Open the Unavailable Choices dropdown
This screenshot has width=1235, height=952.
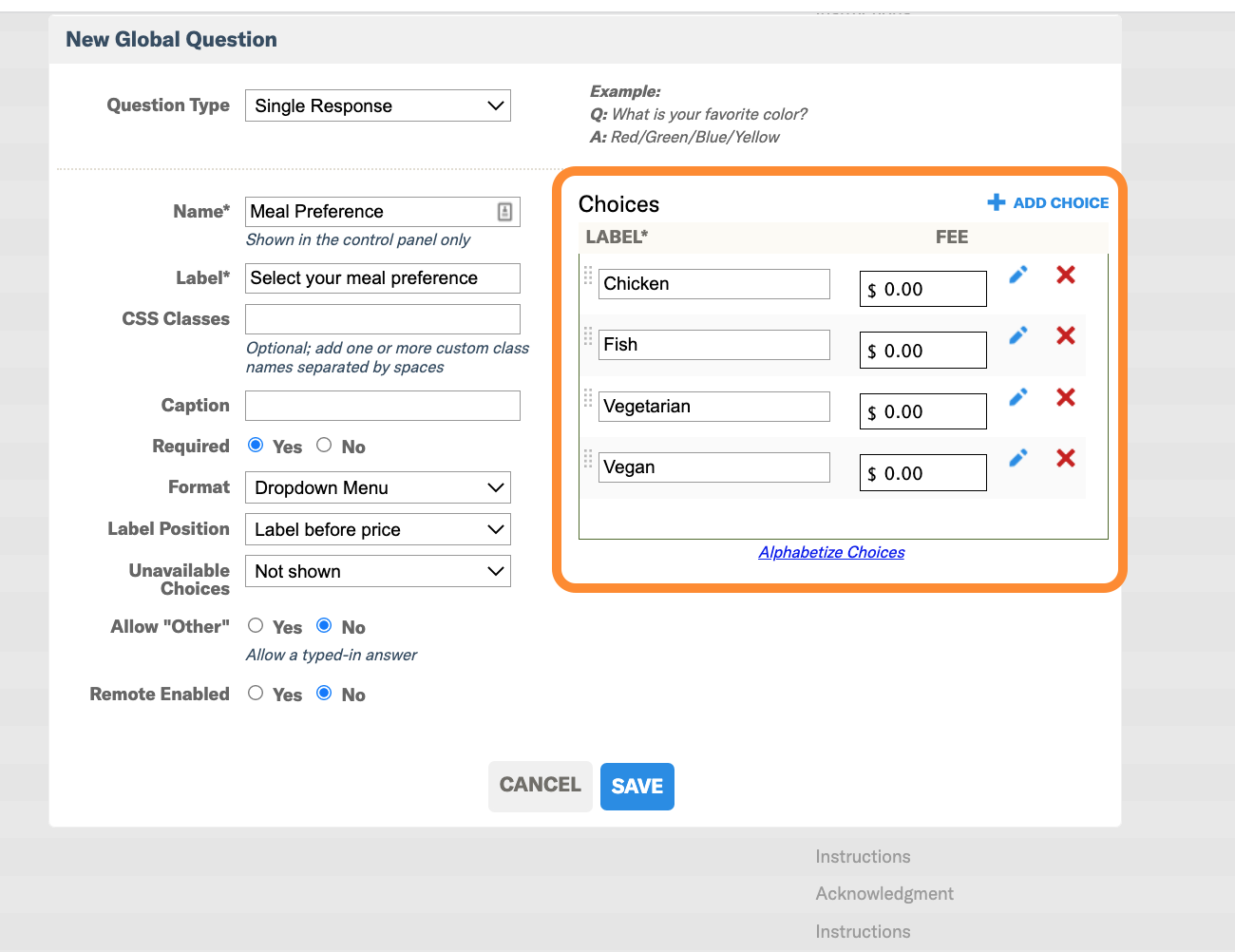pyautogui.click(x=378, y=571)
